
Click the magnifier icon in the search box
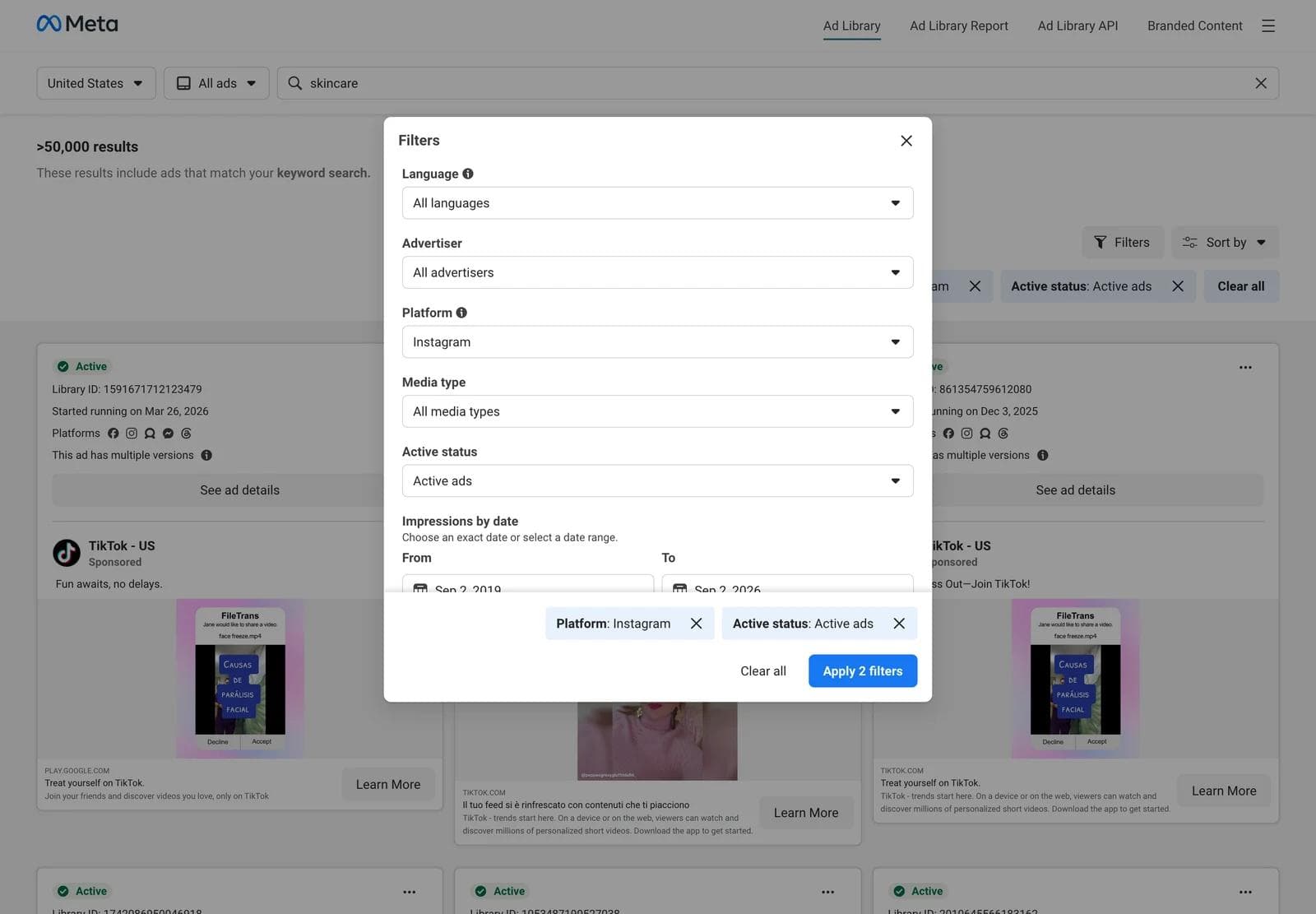point(294,83)
